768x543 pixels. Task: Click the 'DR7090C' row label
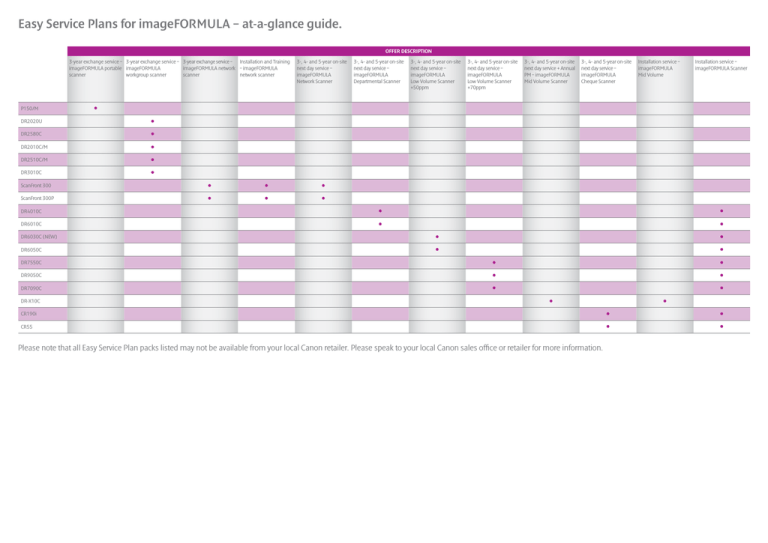click(31, 288)
